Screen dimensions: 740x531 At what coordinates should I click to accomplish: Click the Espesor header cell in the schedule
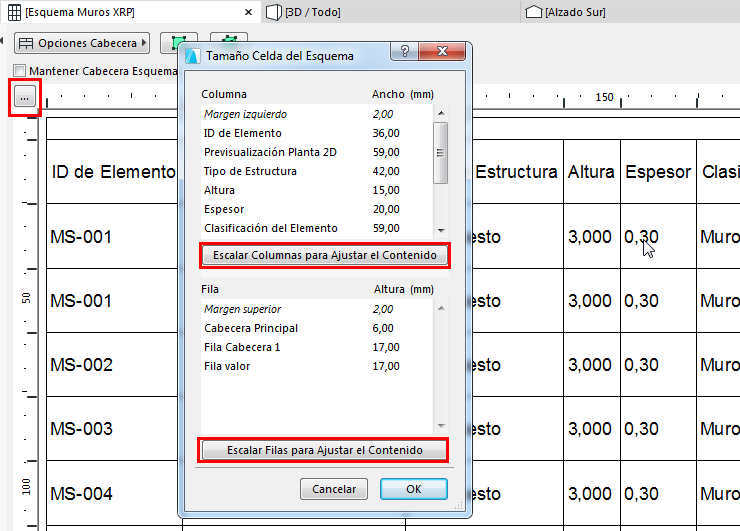658,172
